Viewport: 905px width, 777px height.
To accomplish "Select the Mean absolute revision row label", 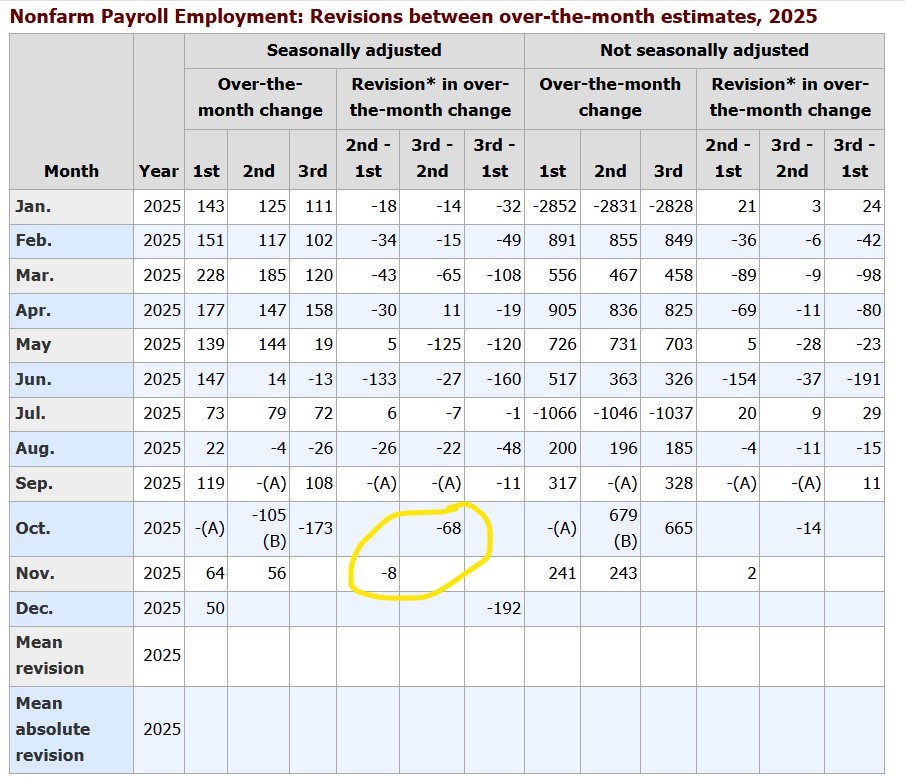I will point(52,729).
